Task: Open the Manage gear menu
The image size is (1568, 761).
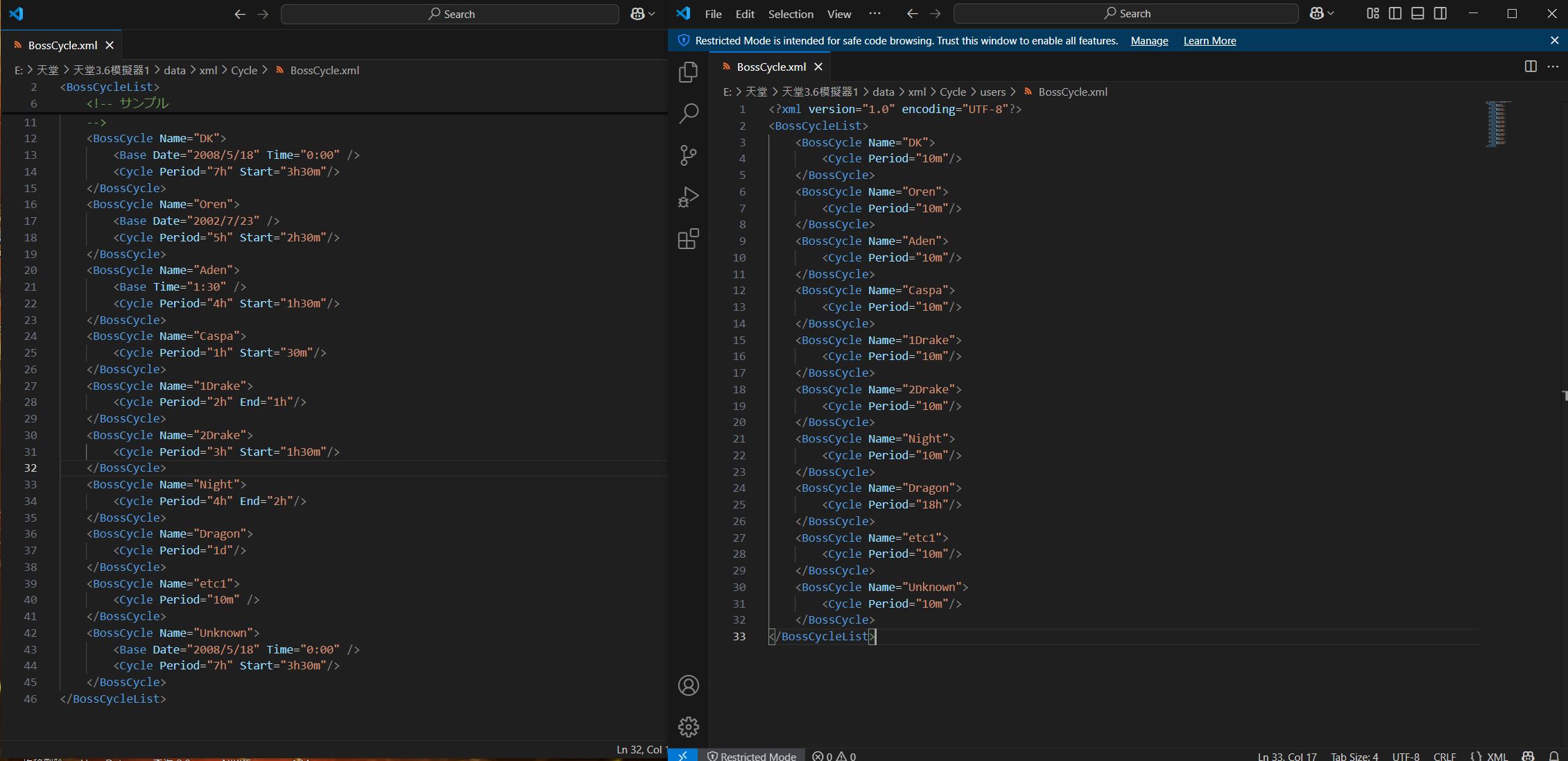Action: 688,727
